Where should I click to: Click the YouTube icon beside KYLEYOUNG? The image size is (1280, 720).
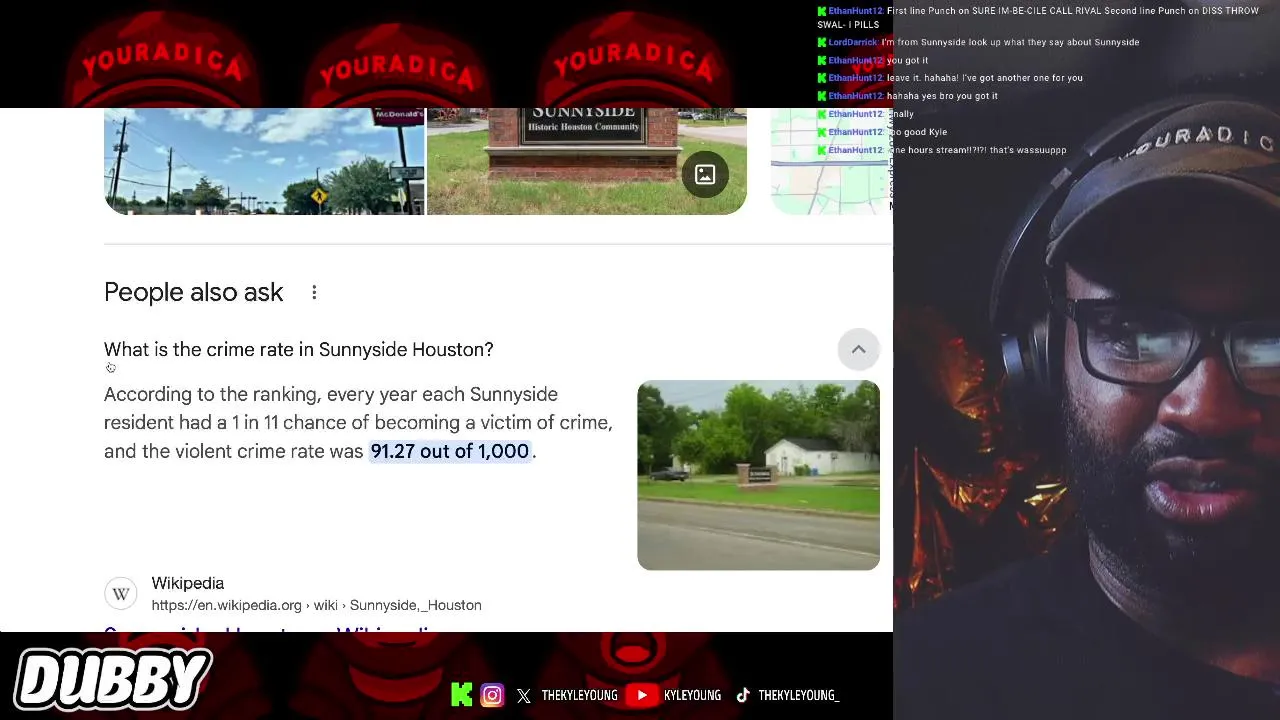(642, 695)
